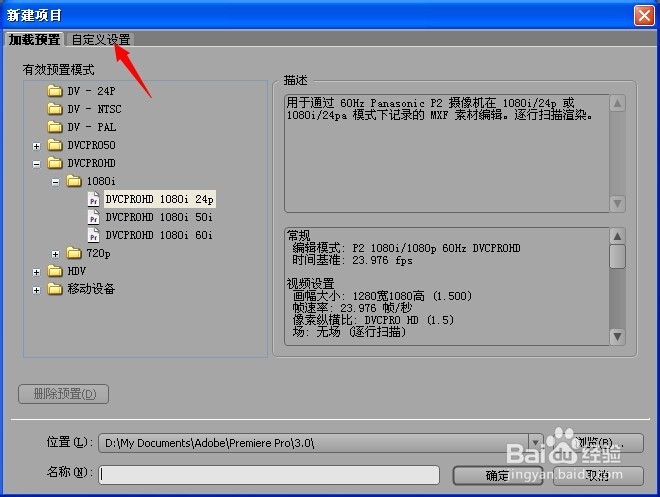Click the Pr icon of DVCPROHD 1080i 60i
The width and height of the screenshot is (660, 497).
(x=94, y=235)
